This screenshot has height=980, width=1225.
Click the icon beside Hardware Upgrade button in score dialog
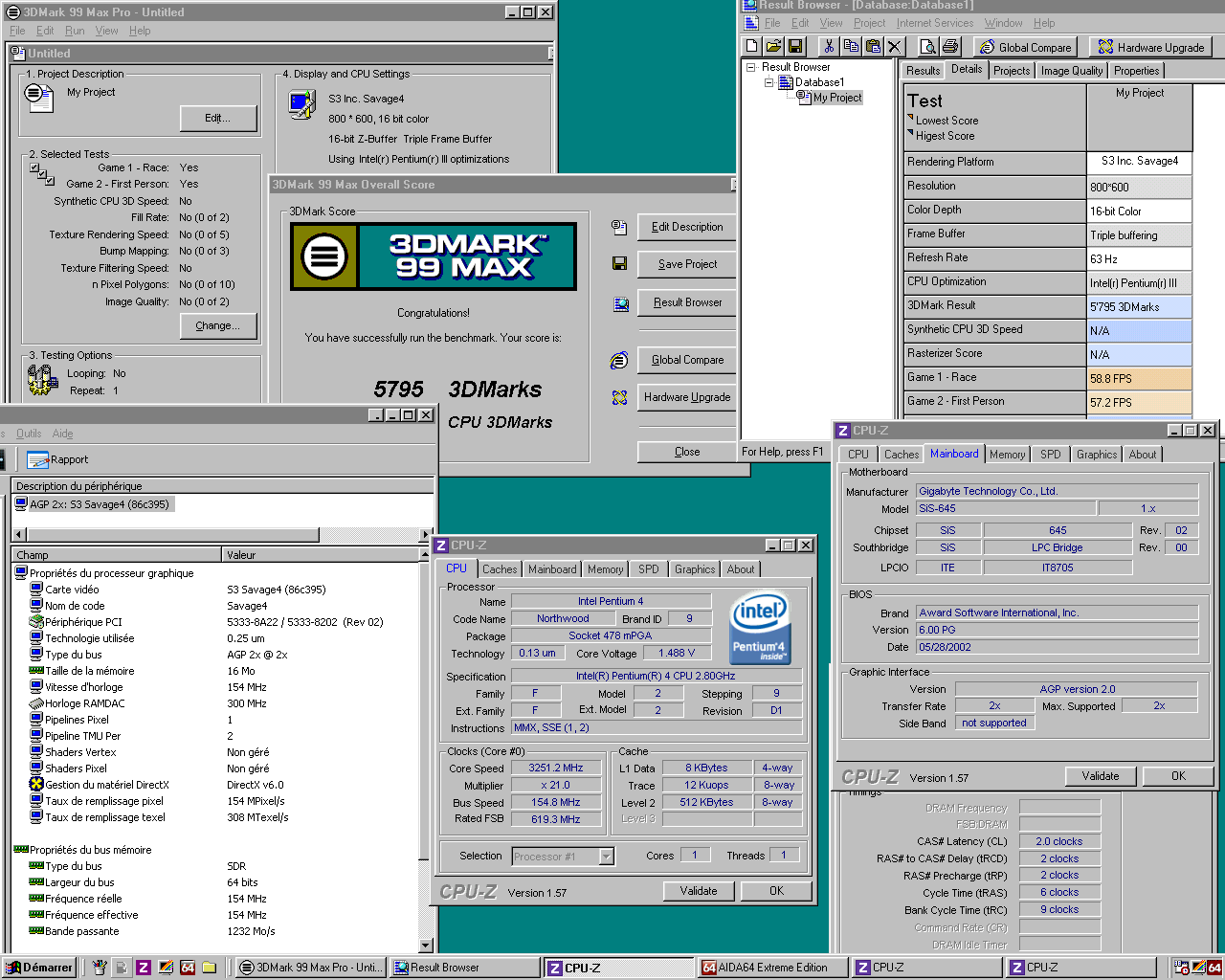[619, 397]
